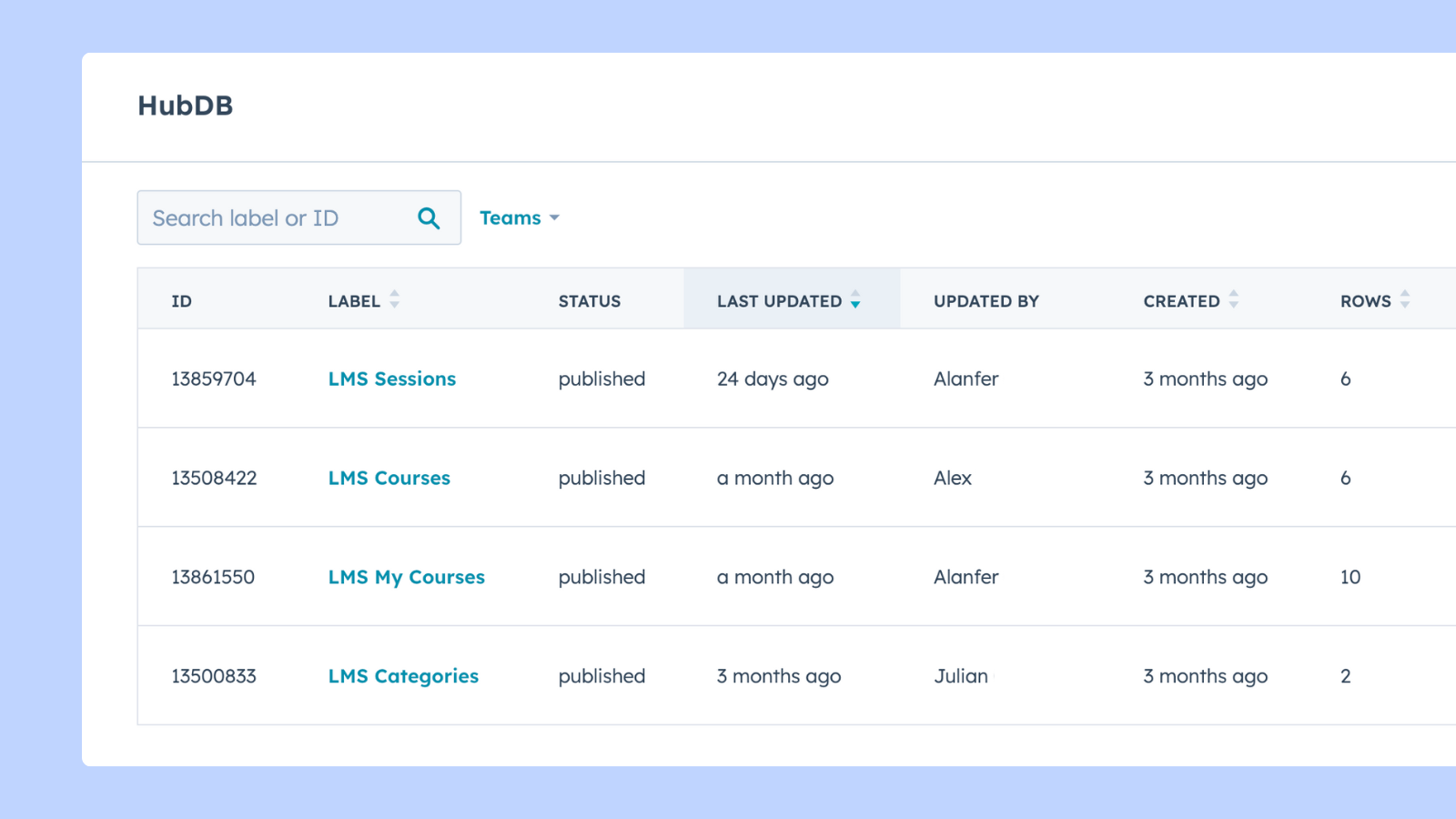Viewport: 1456px width, 819px height.
Task: Click the Teams dropdown caret icon
Action: [556, 217]
